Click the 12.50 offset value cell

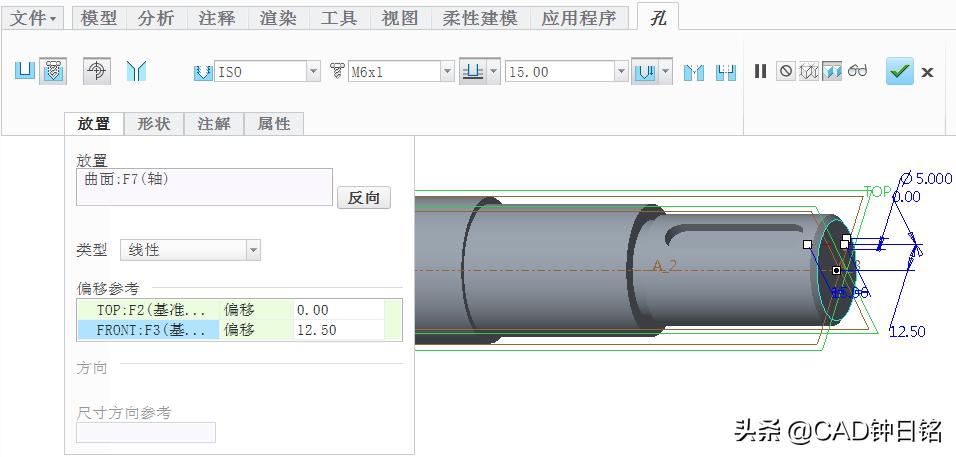(x=338, y=330)
